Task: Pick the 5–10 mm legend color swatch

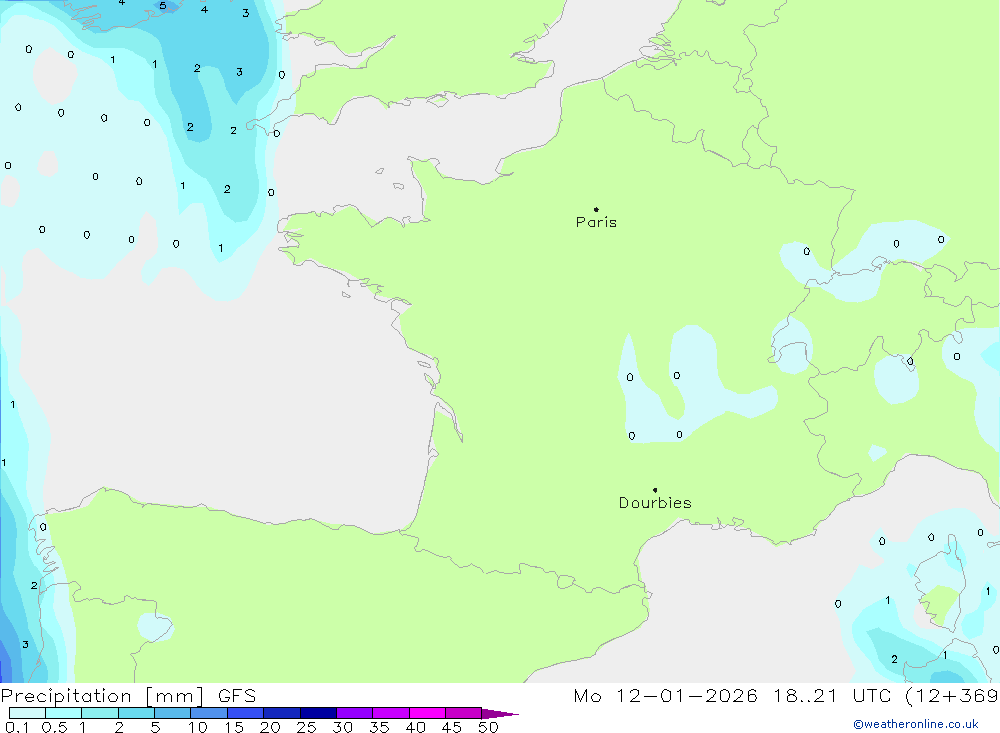Action: [x=173, y=713]
